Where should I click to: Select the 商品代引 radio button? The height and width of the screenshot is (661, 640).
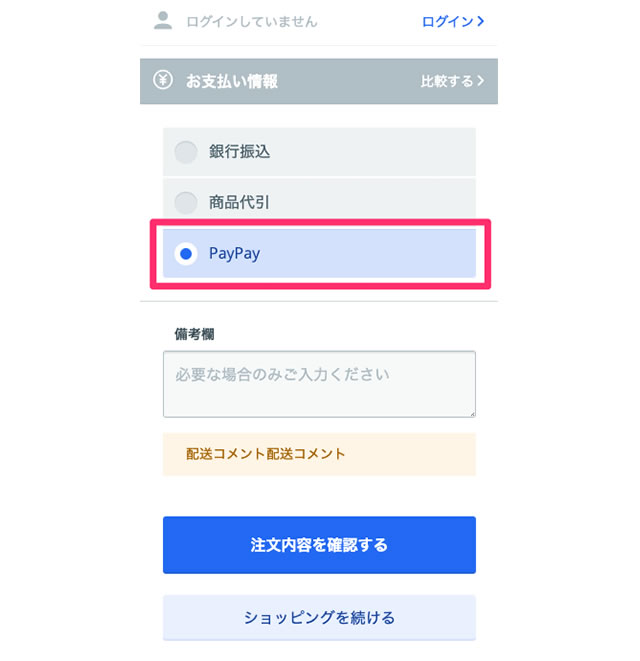186,203
